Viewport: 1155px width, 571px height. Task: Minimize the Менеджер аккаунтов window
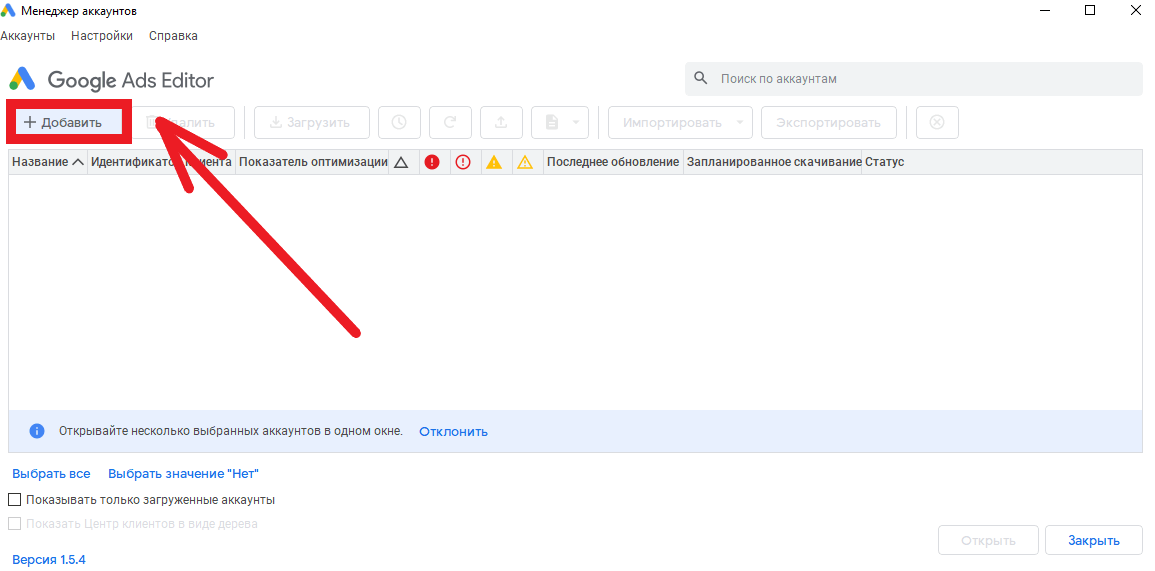pyautogui.click(x=1046, y=10)
